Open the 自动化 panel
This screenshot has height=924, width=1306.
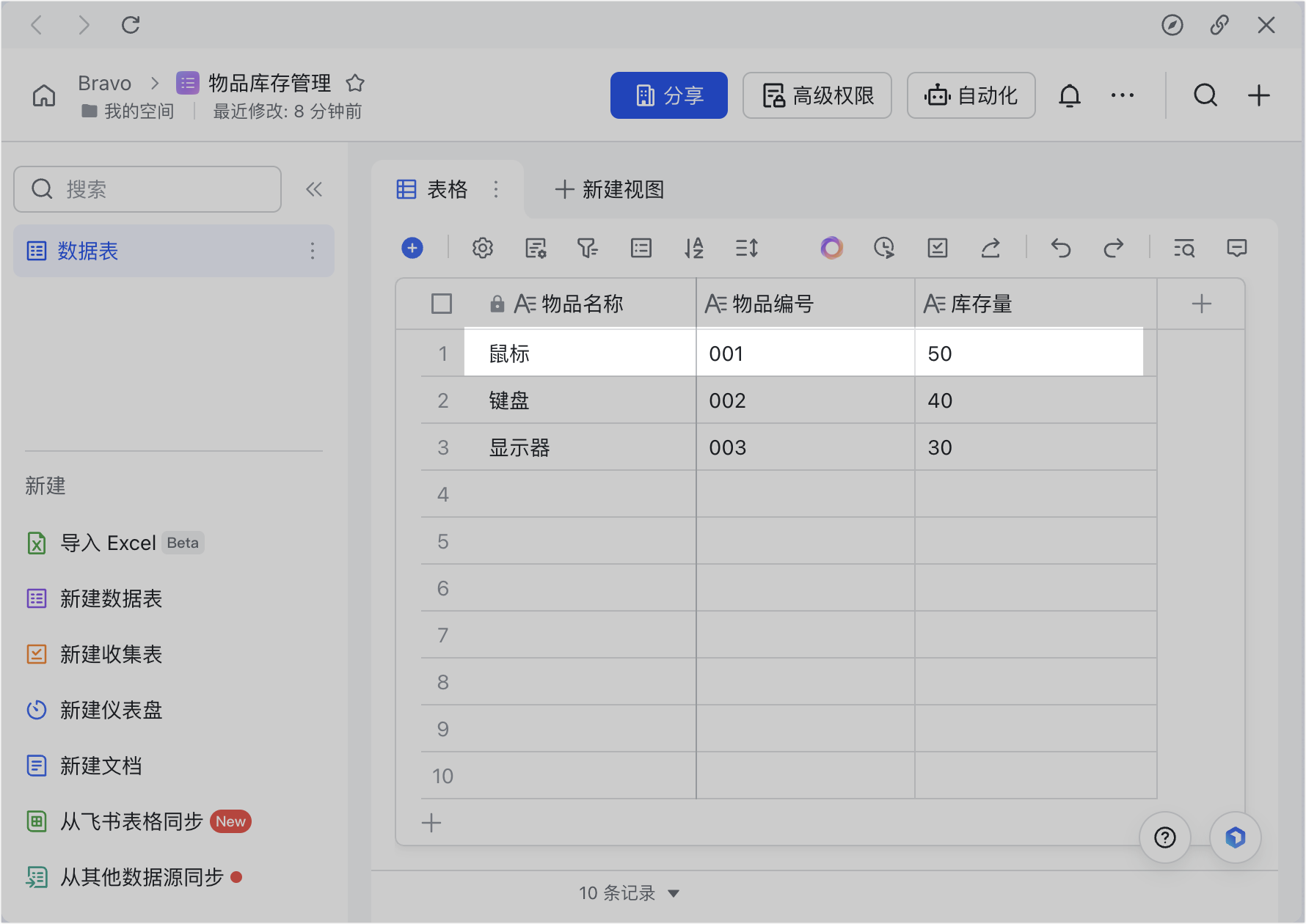click(971, 95)
